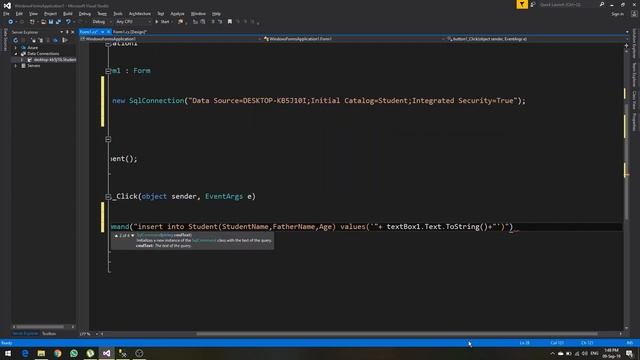Collapse the Data Connections node
Screen dimensions: 640x360
16,53
